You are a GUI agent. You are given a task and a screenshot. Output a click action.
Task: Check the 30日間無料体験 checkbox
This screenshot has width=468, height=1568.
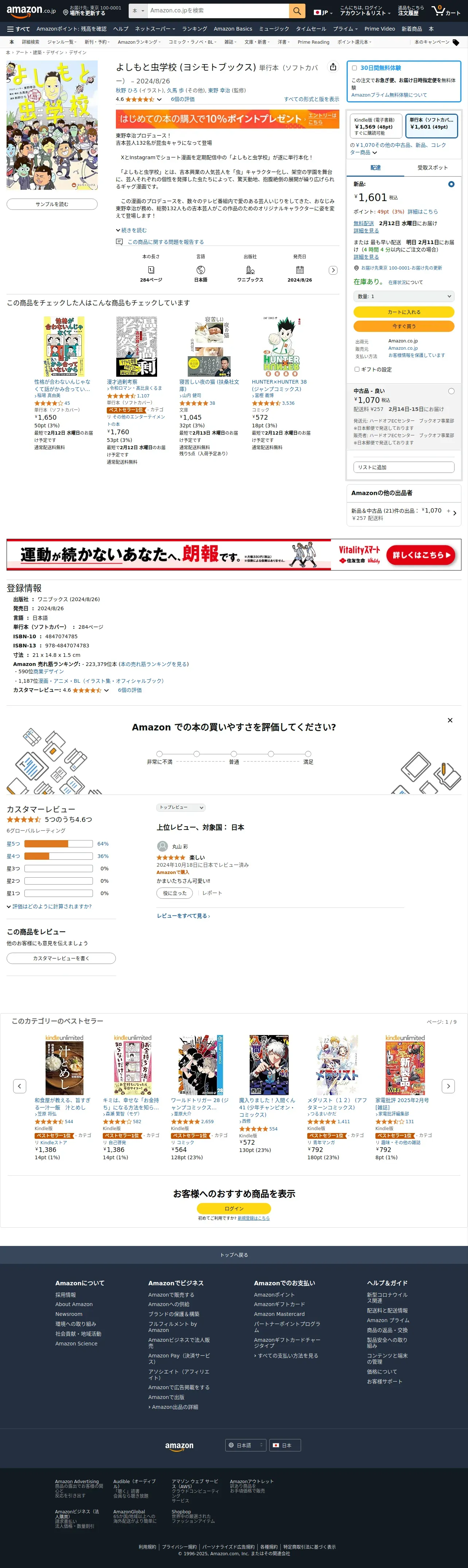(354, 68)
